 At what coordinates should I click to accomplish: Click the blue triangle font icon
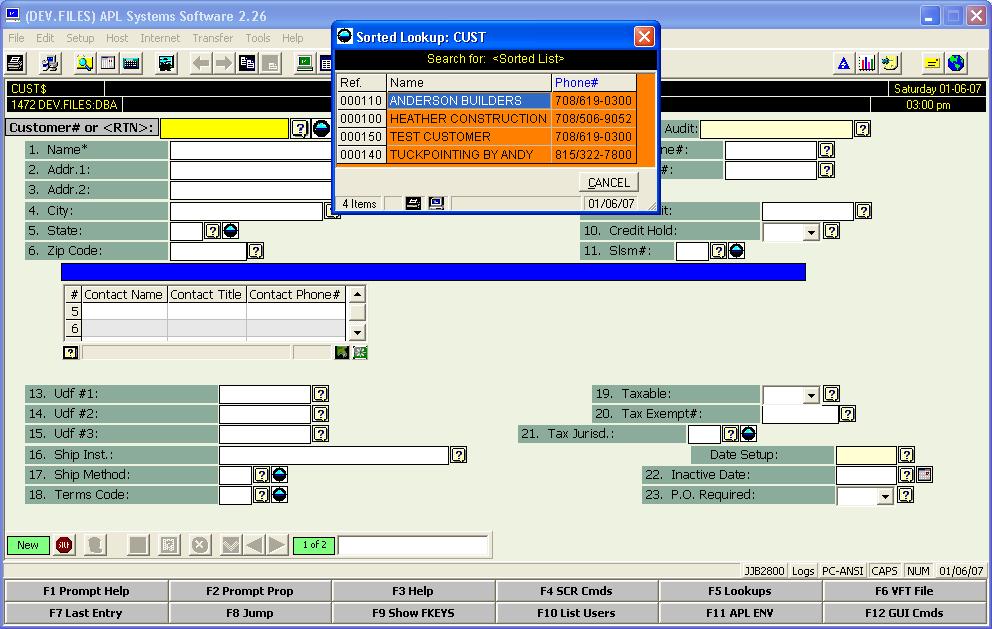[843, 63]
